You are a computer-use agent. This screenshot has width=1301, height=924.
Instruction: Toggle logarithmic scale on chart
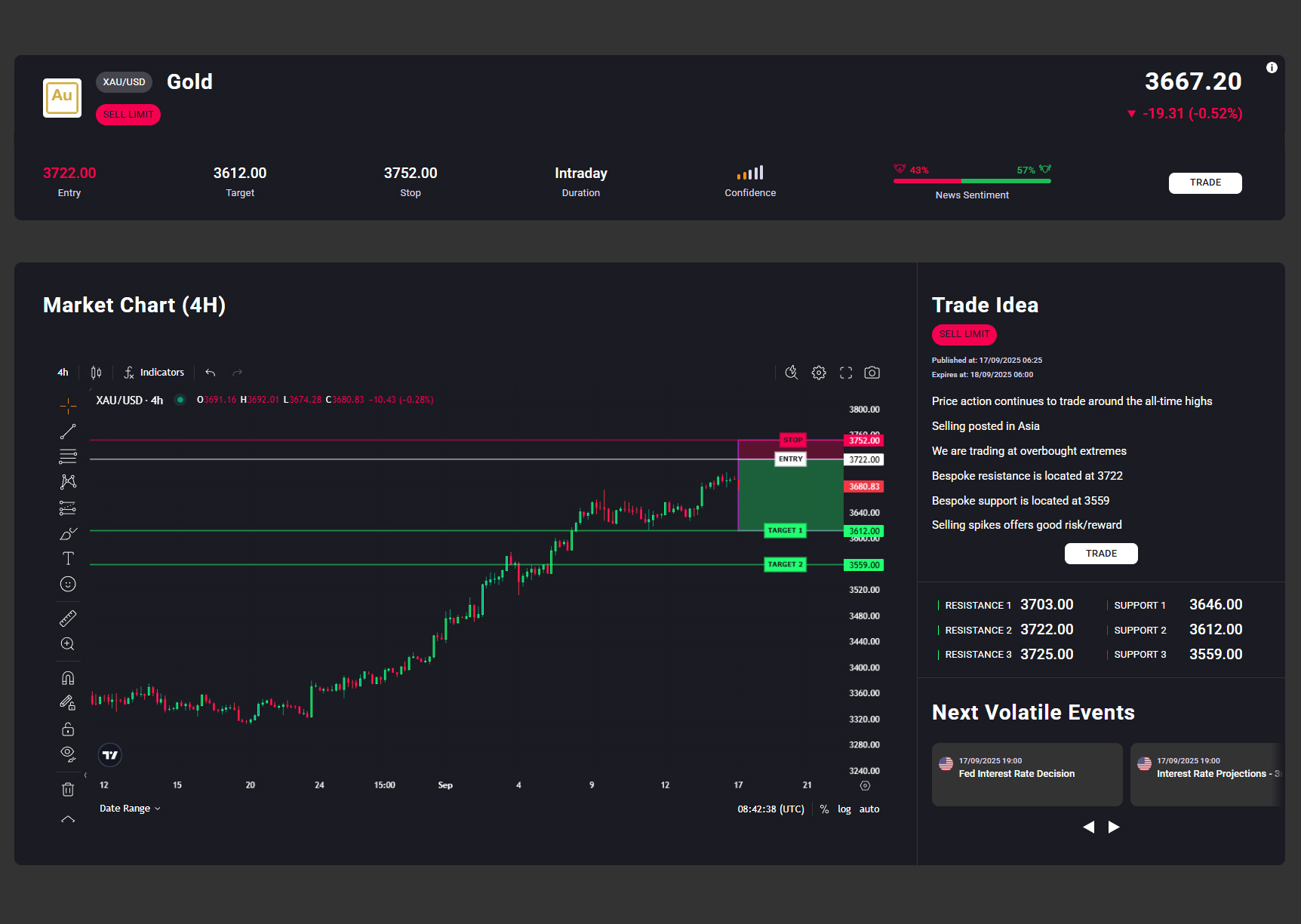(x=844, y=809)
